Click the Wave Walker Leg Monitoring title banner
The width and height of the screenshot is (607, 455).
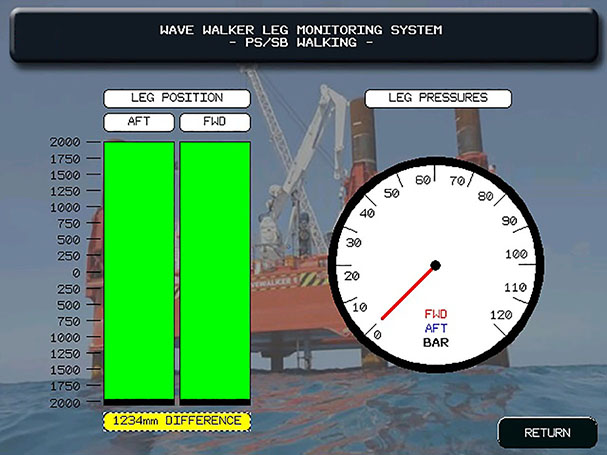[301, 37]
